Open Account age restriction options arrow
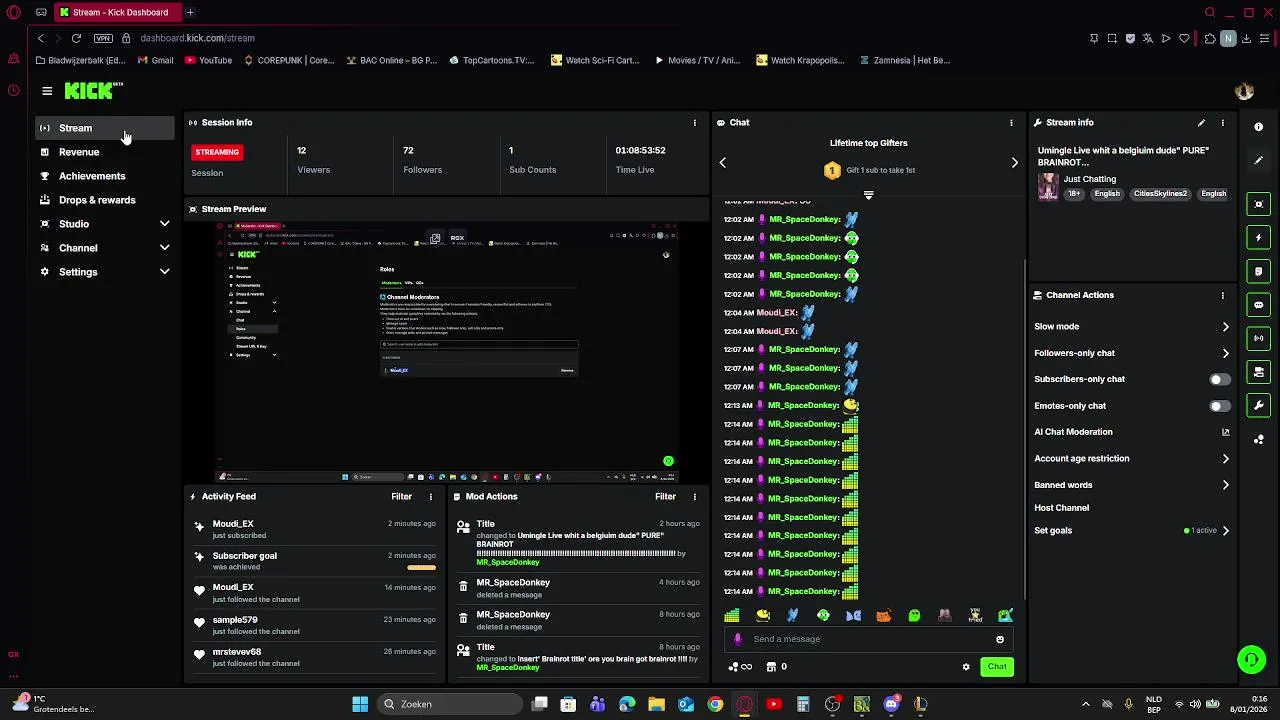 pos(1226,459)
